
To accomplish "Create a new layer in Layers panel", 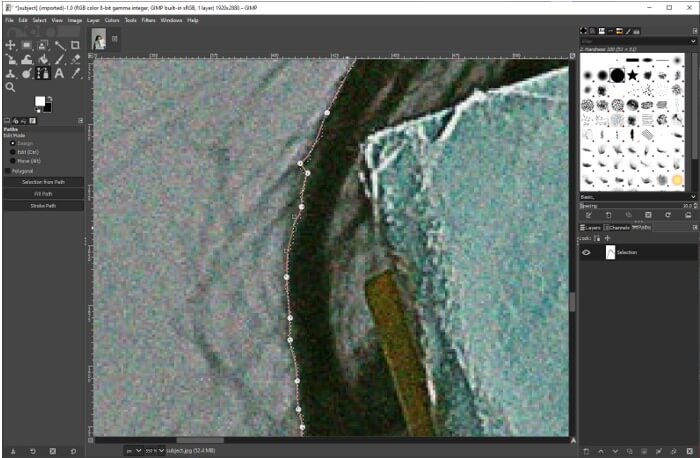I will 586,451.
